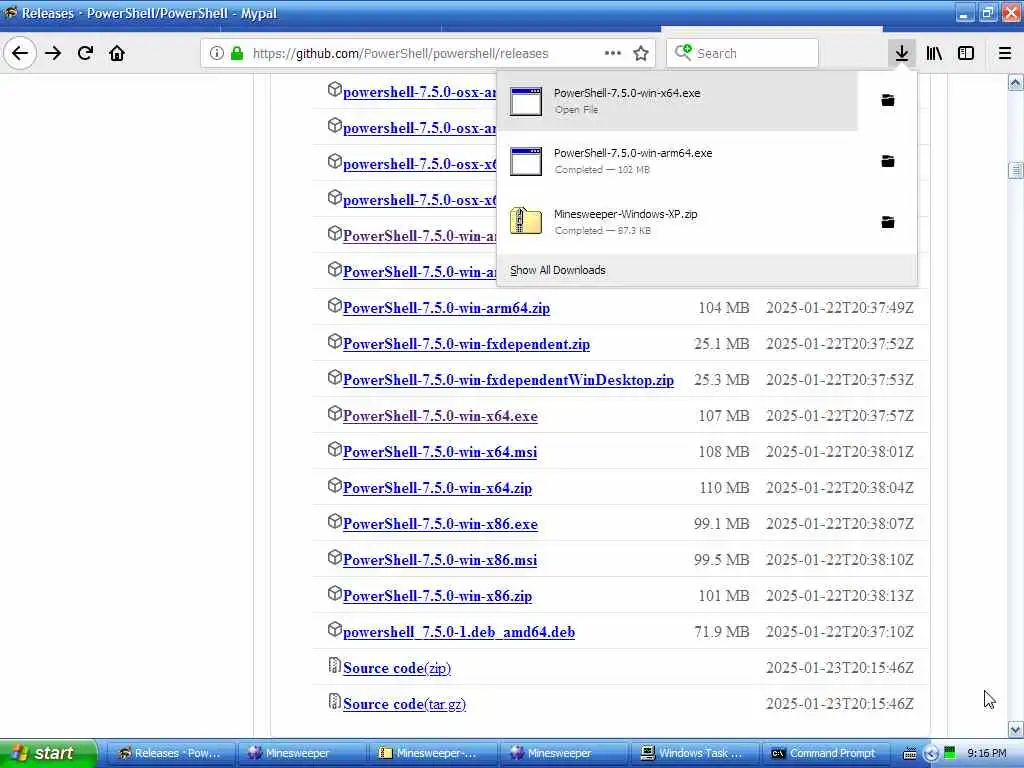The width and height of the screenshot is (1024, 768).
Task: Click the 71.9 MB size text
Action: pos(722,632)
